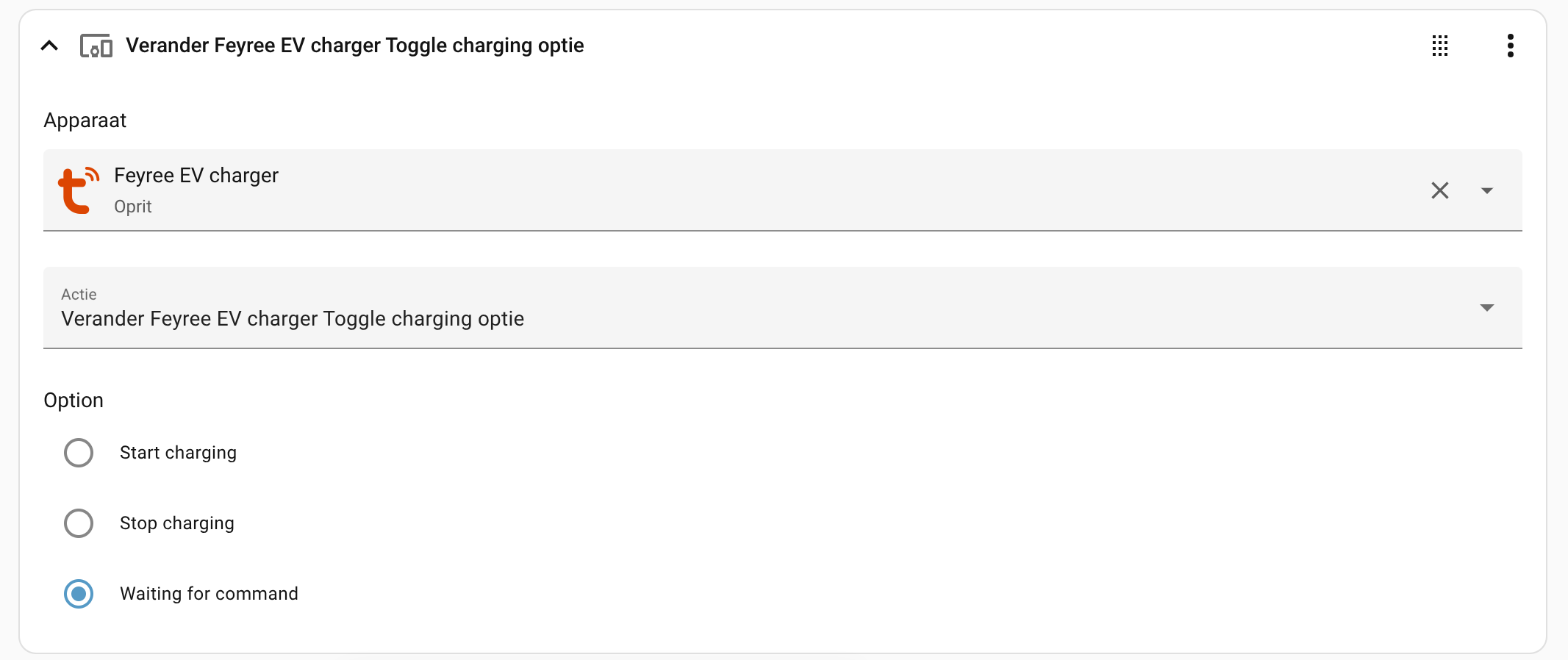Image resolution: width=1568 pixels, height=660 pixels.
Task: Click the "Option" section heading
Action: pyautogui.click(x=74, y=401)
